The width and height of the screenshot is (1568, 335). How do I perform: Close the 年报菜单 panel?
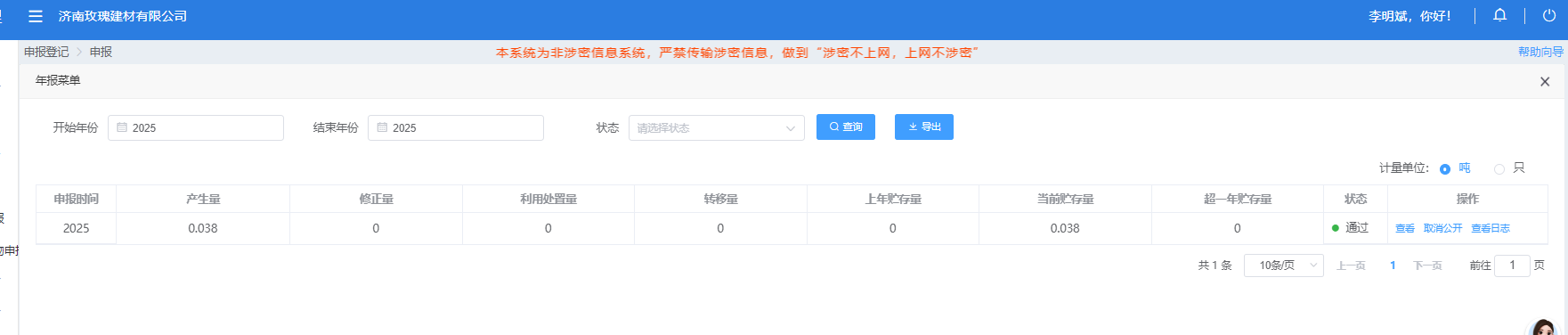(1545, 81)
